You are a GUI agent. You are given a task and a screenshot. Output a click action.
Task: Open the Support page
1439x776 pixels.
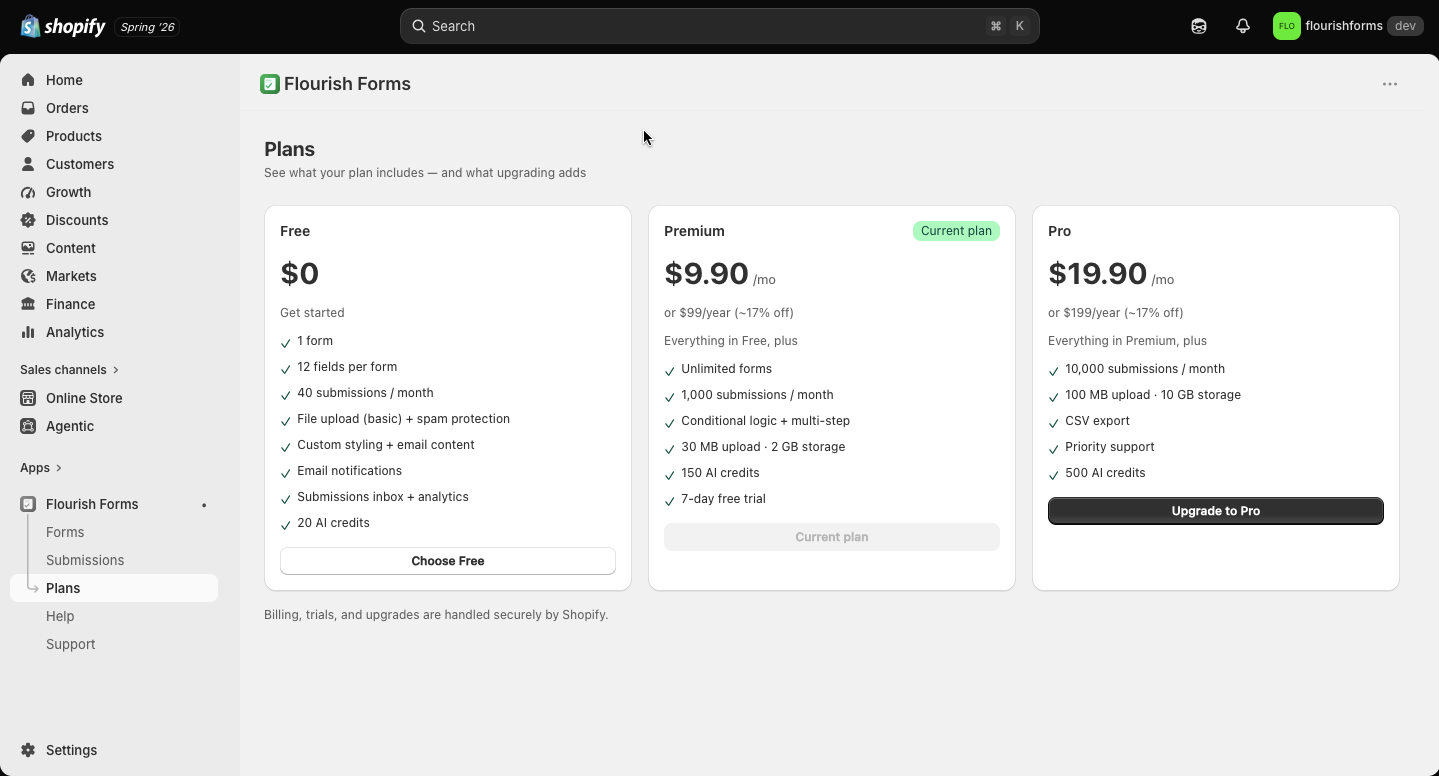click(71, 644)
